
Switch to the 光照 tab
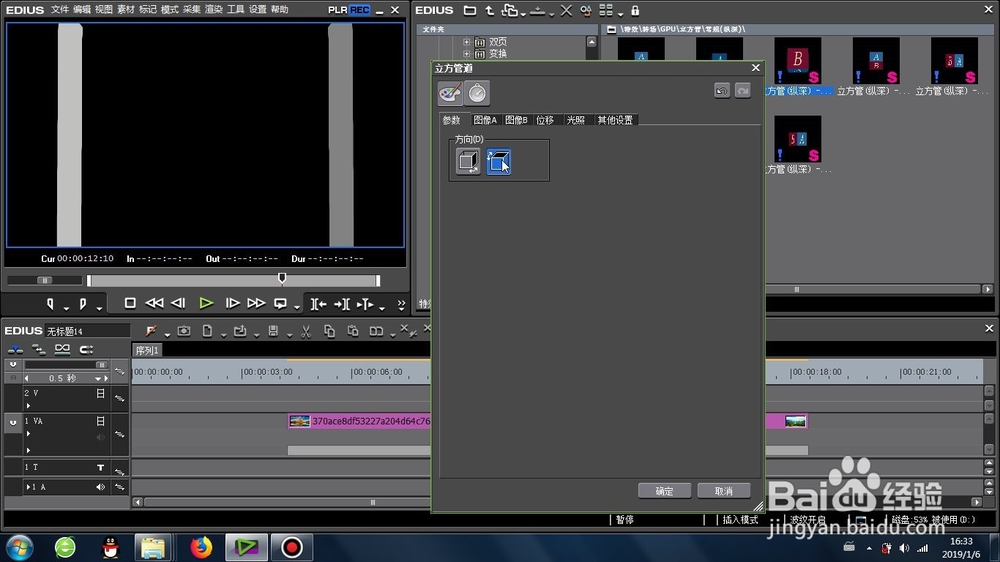576,120
